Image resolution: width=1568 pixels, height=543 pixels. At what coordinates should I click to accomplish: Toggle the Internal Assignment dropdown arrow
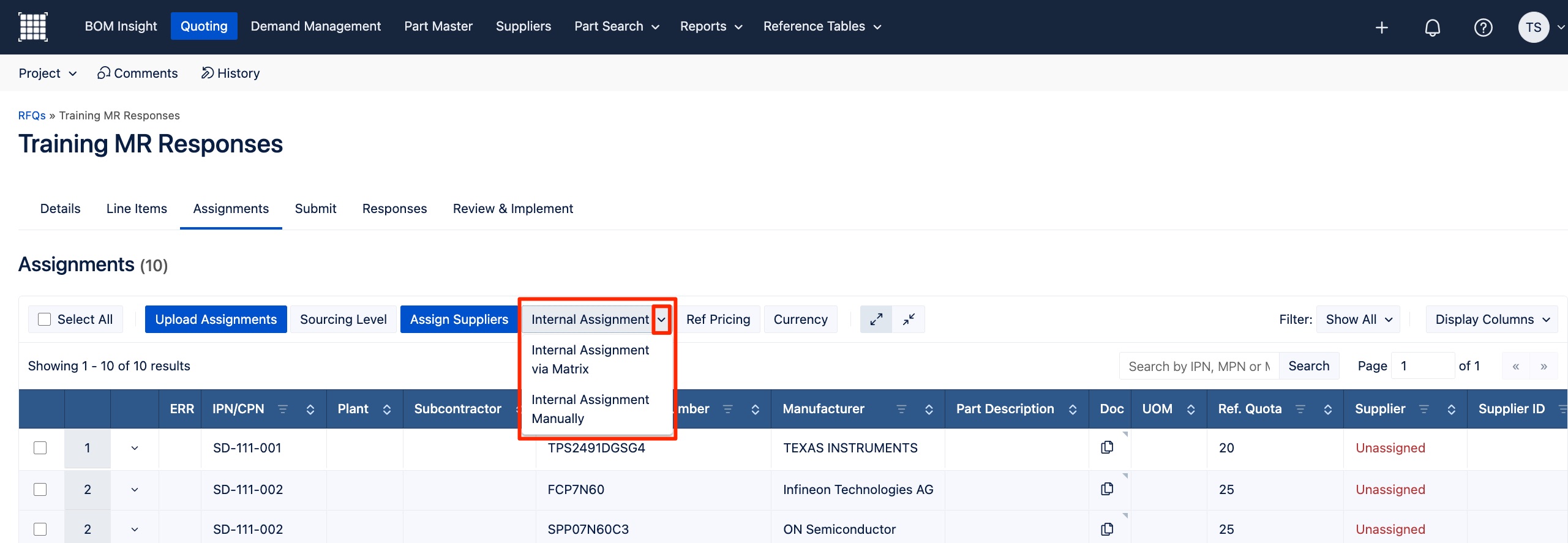(661, 320)
